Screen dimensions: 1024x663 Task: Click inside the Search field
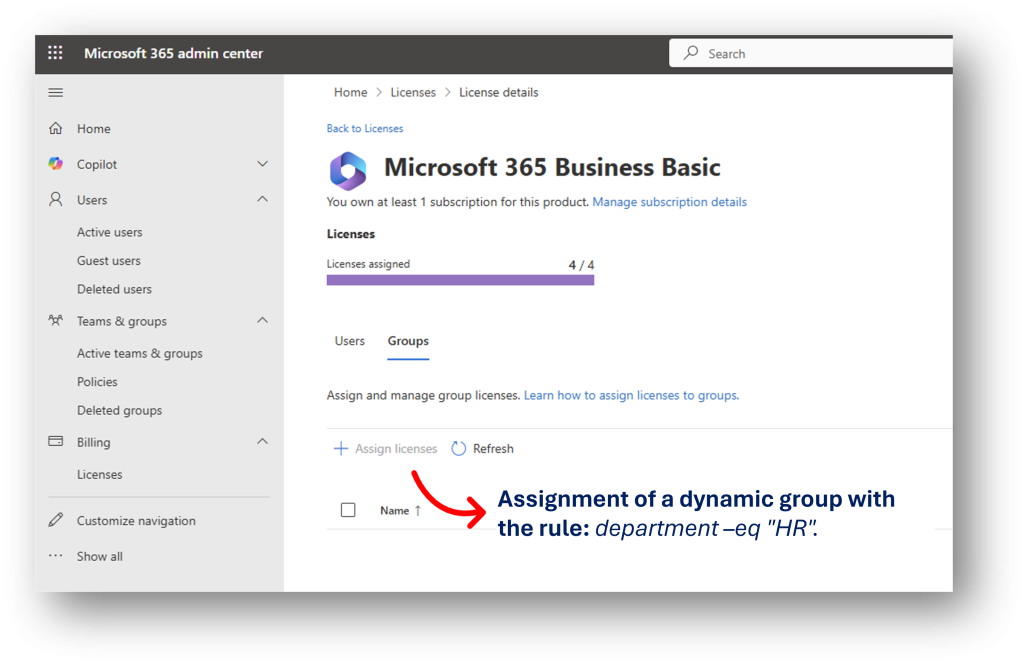810,53
